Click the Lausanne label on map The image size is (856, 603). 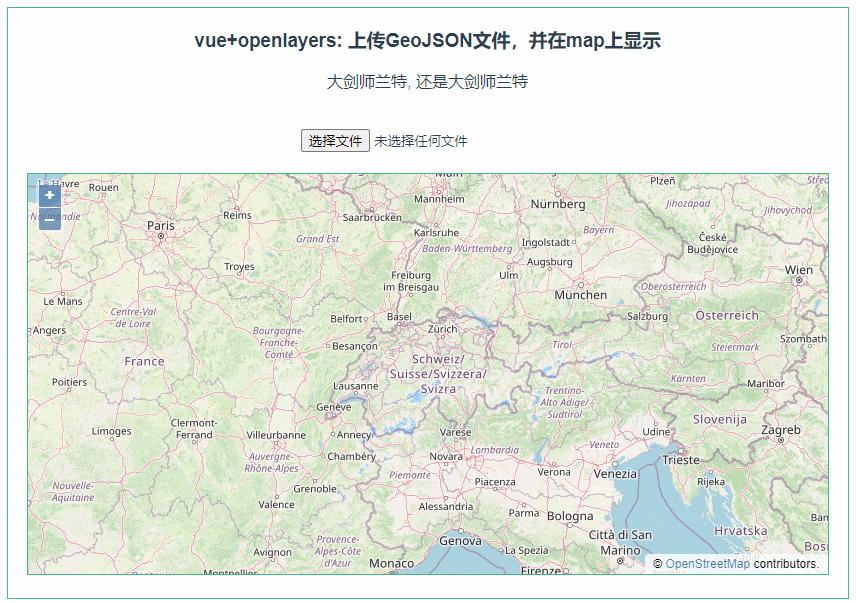pyautogui.click(x=355, y=386)
